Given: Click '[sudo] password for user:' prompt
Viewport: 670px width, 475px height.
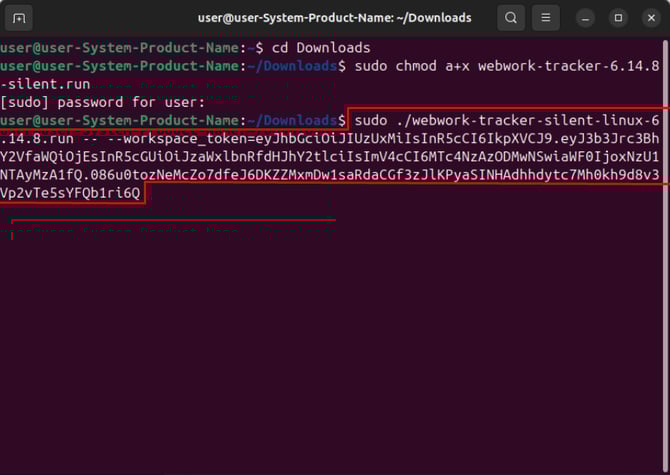Looking at the screenshot, I should (103, 103).
